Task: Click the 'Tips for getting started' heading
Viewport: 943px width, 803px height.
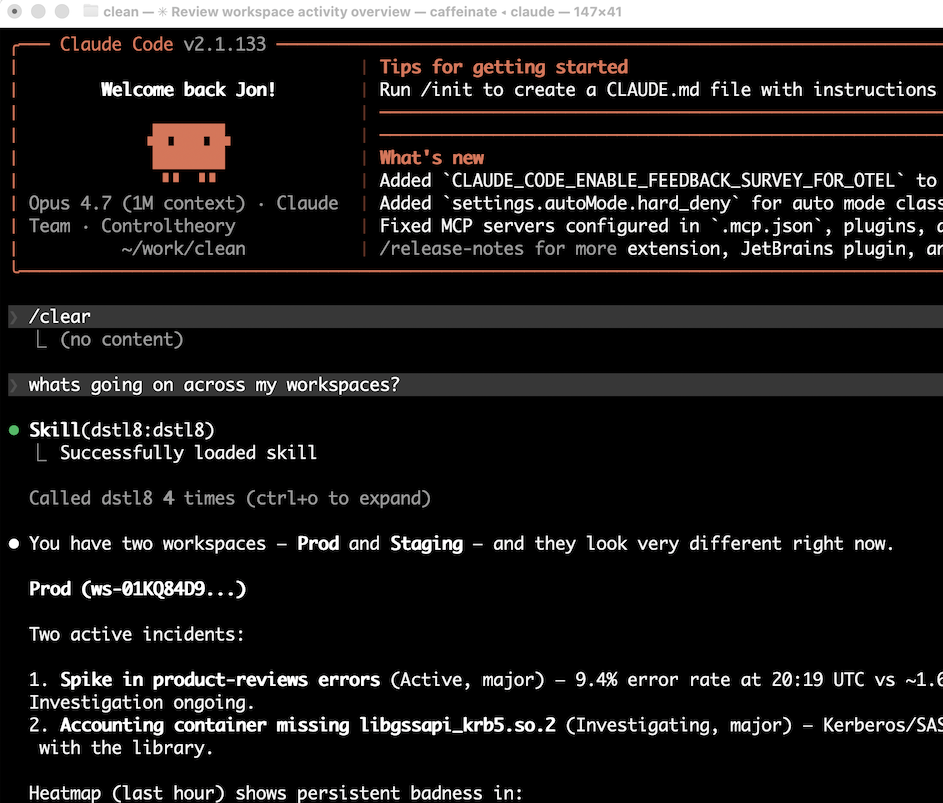Action: [504, 67]
